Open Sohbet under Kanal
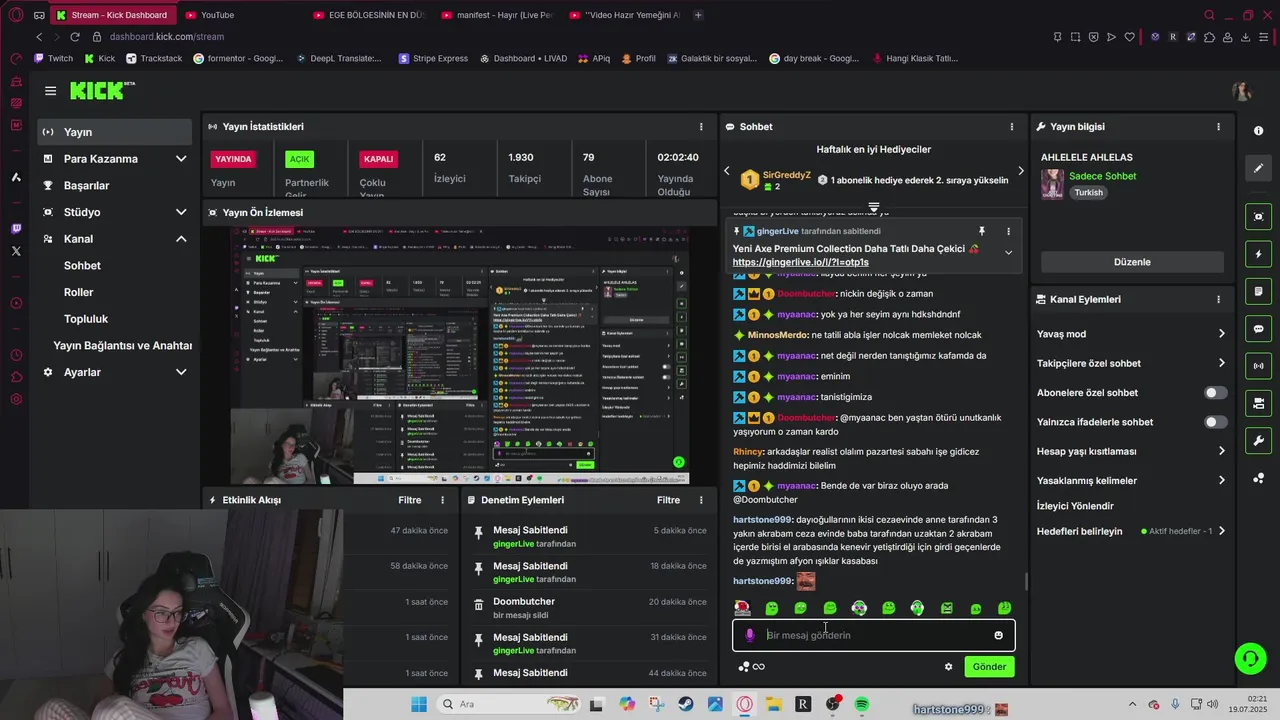 (x=82, y=266)
